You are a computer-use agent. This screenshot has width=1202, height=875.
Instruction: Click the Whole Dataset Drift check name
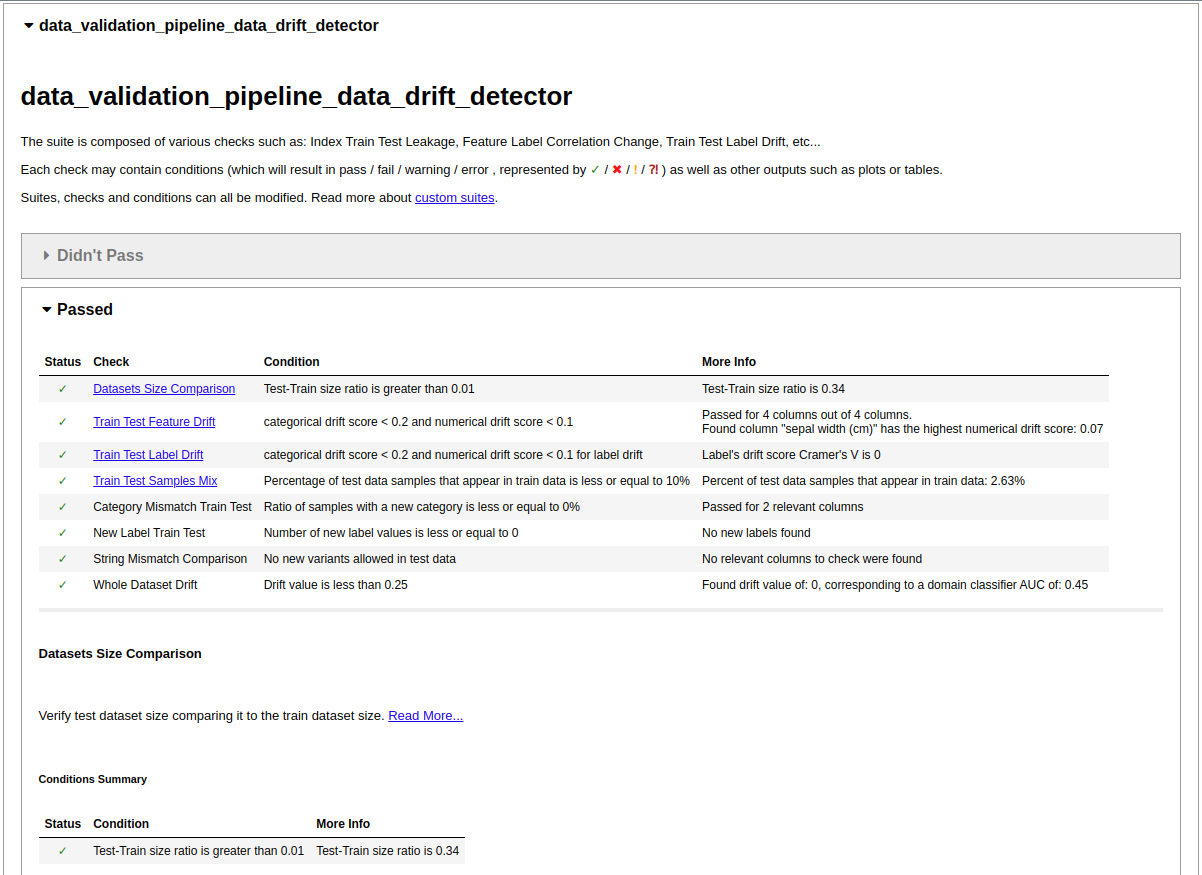[145, 585]
